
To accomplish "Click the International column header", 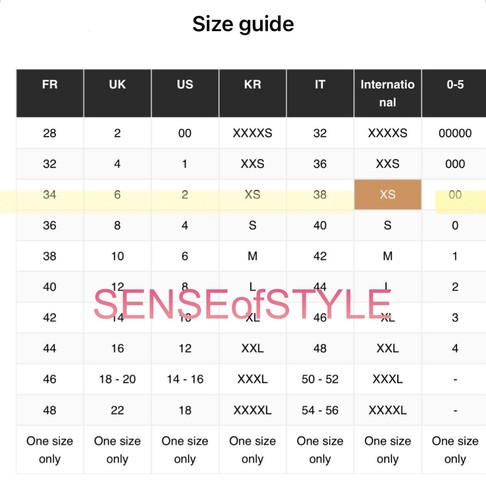I will pyautogui.click(x=388, y=93).
